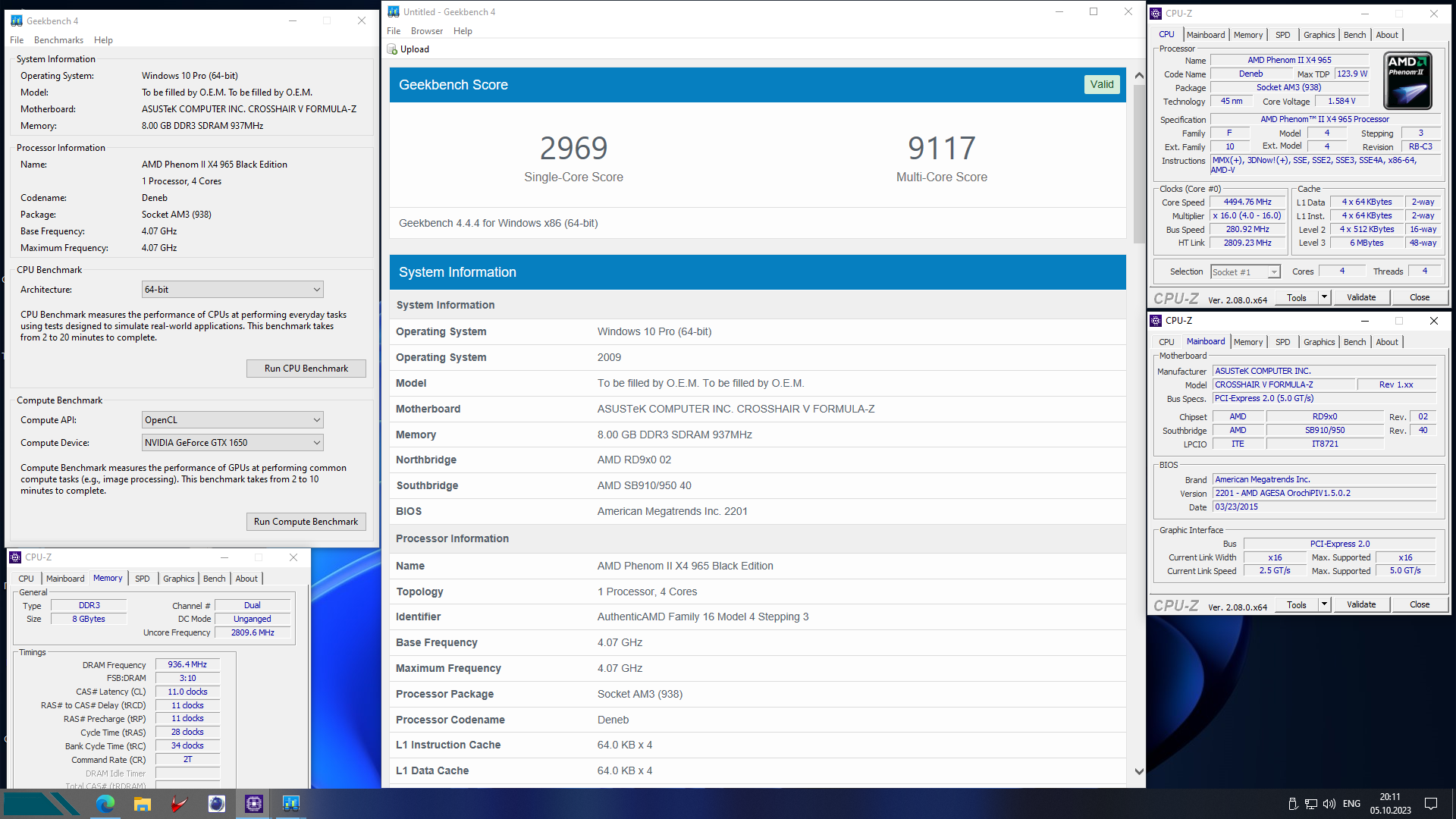Click the ENG language indicator
Image resolution: width=1456 pixels, height=819 pixels.
(1351, 804)
